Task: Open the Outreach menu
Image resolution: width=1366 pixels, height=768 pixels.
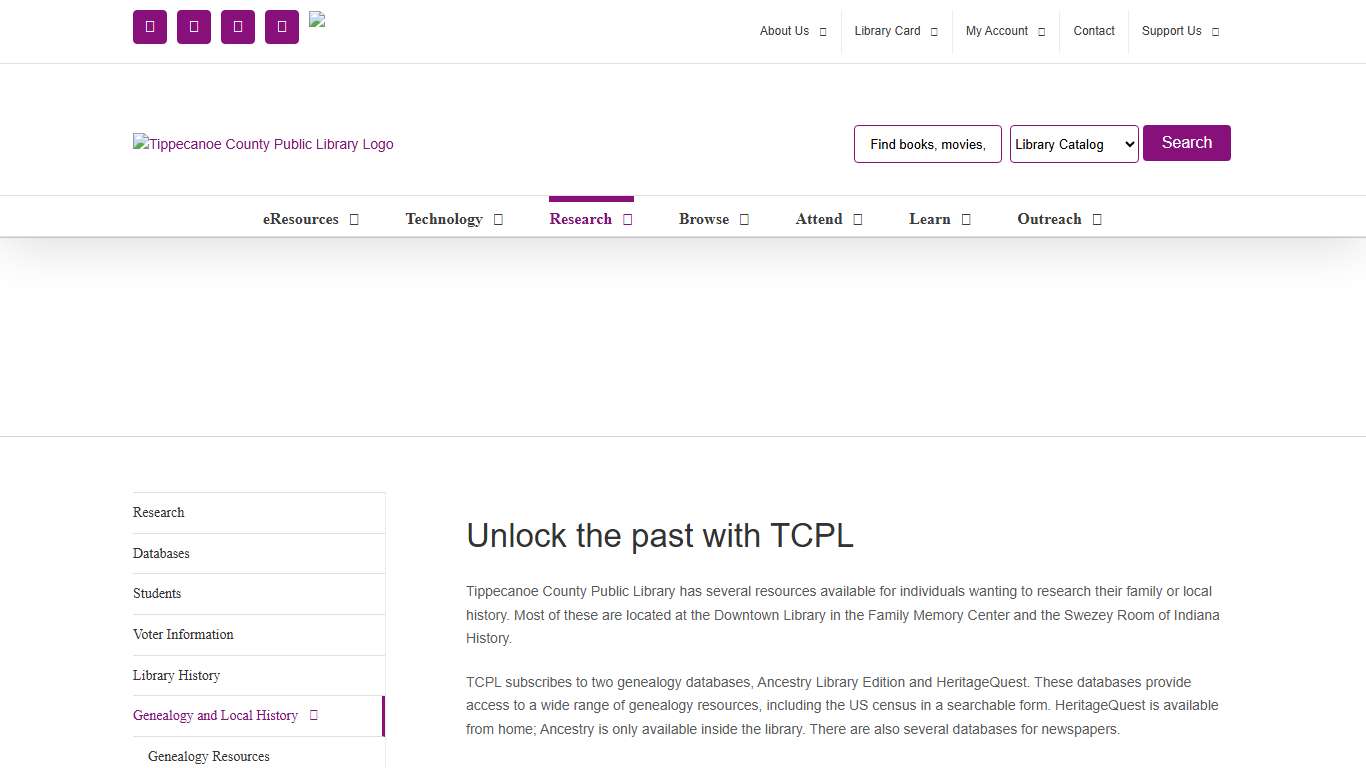Action: [1058, 218]
